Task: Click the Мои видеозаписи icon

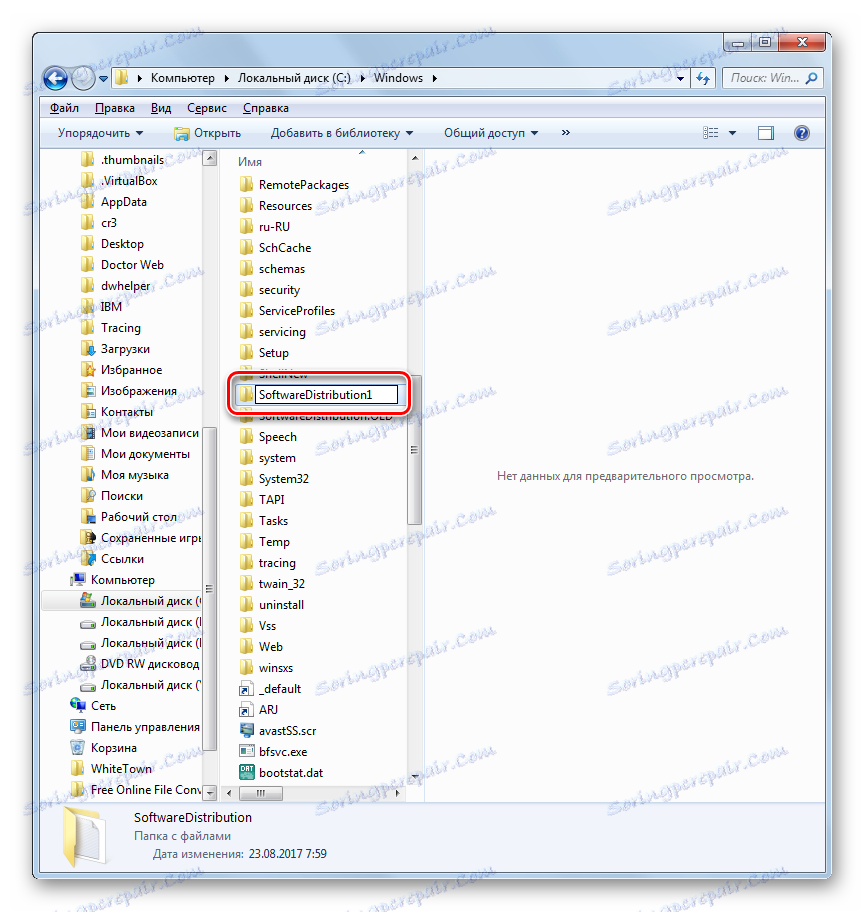Action: point(88,433)
